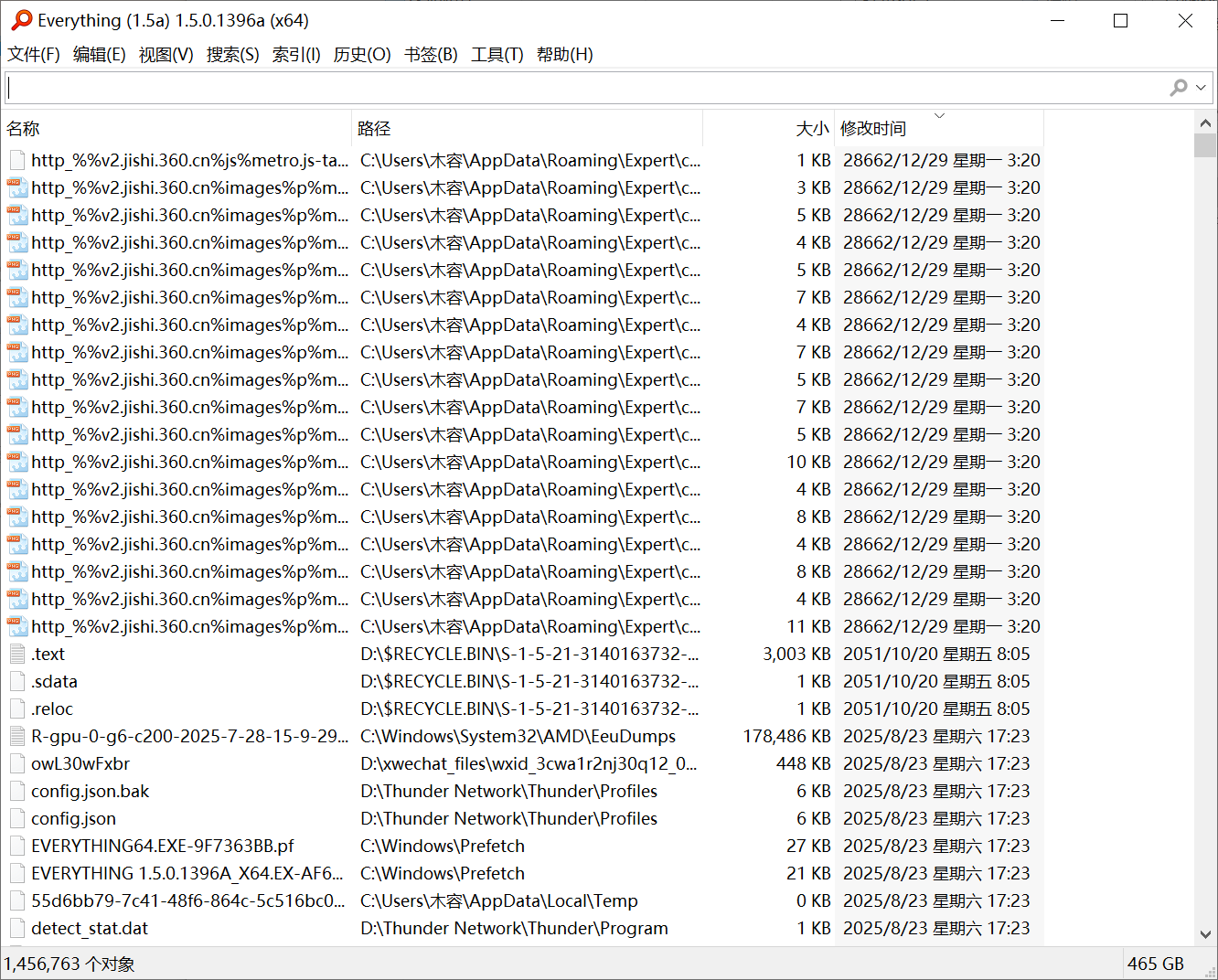This screenshot has height=980, width=1218.
Task: Open the 书签(B) menu
Action: (432, 55)
